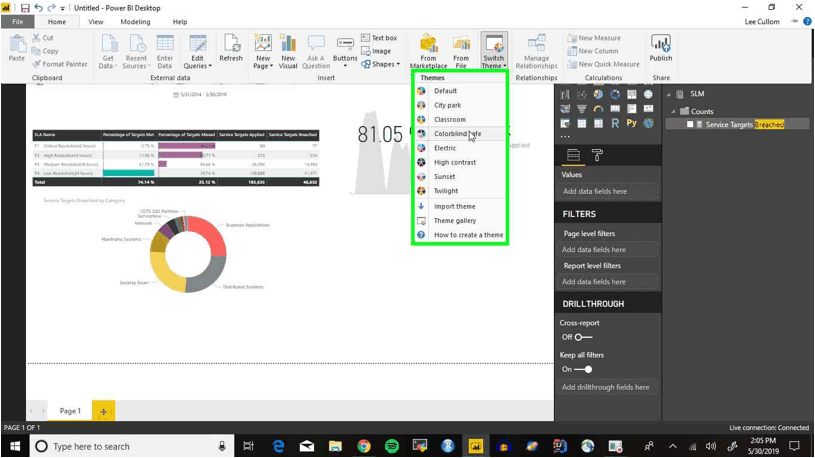The height and width of the screenshot is (458, 815).
Task: Click New Measure
Action: point(594,38)
